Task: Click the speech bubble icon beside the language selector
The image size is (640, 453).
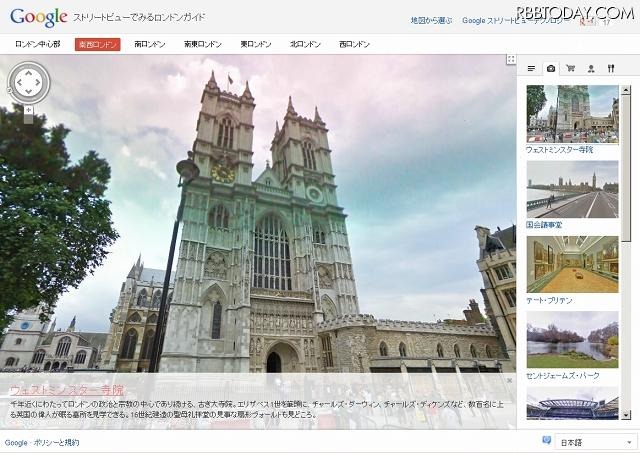Action: 547,440
